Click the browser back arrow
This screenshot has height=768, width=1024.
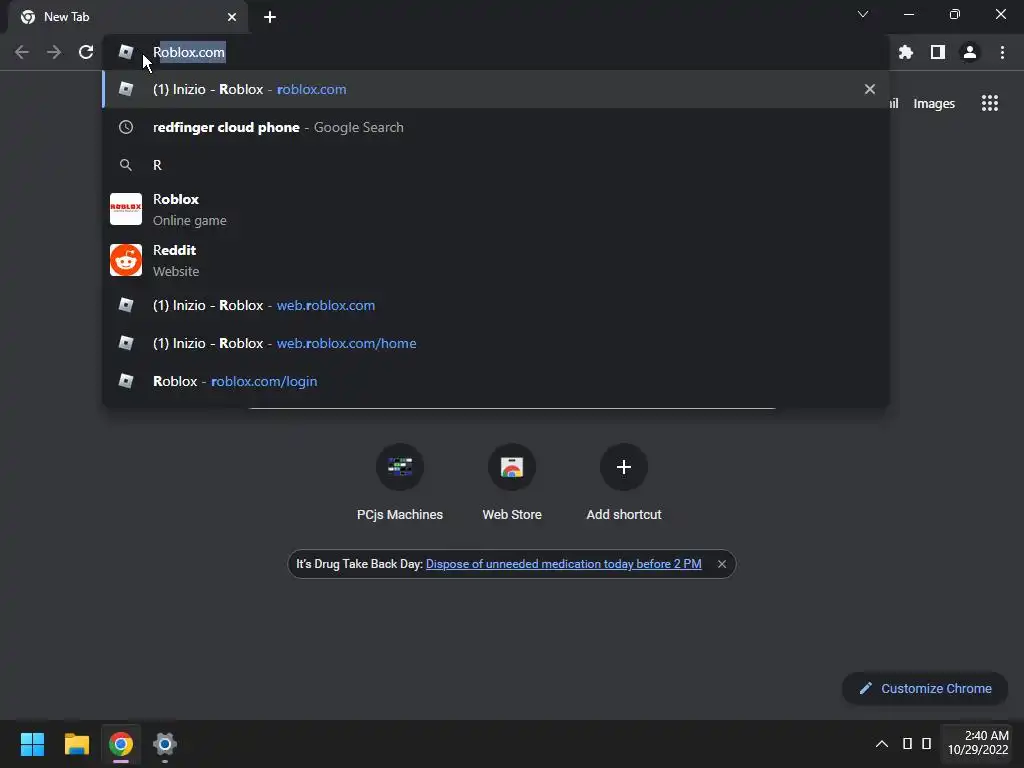tap(22, 52)
